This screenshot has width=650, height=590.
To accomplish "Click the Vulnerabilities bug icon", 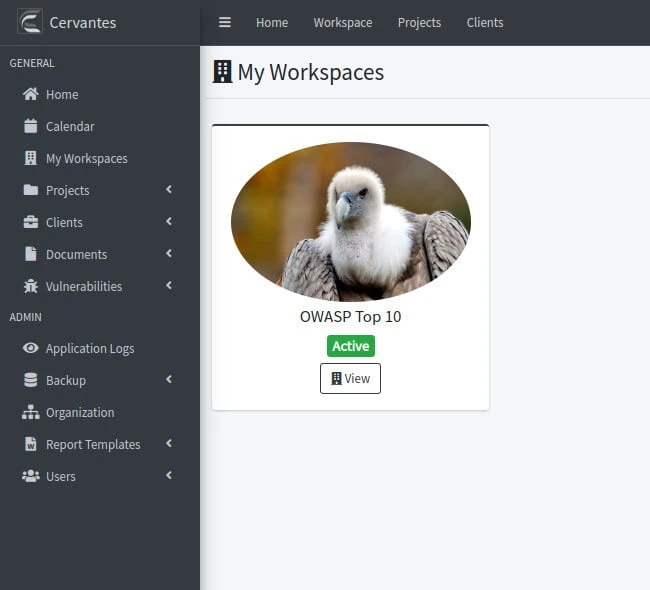I will (x=30, y=286).
